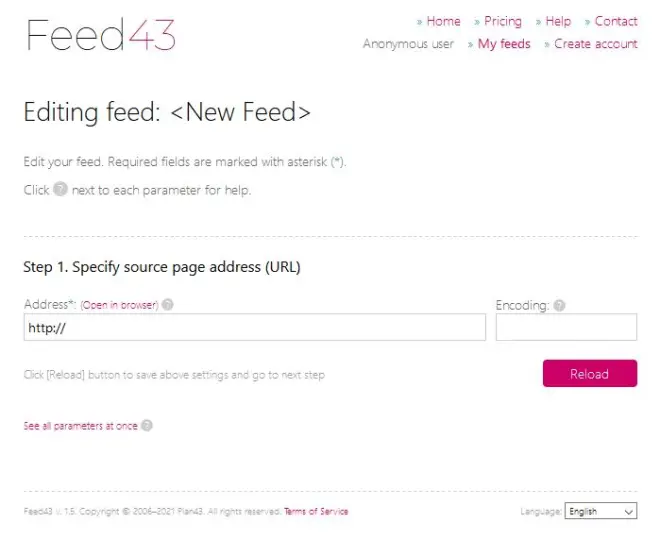Click the Feed43 logo
Image resolution: width=660 pixels, height=556 pixels.
coord(101,35)
